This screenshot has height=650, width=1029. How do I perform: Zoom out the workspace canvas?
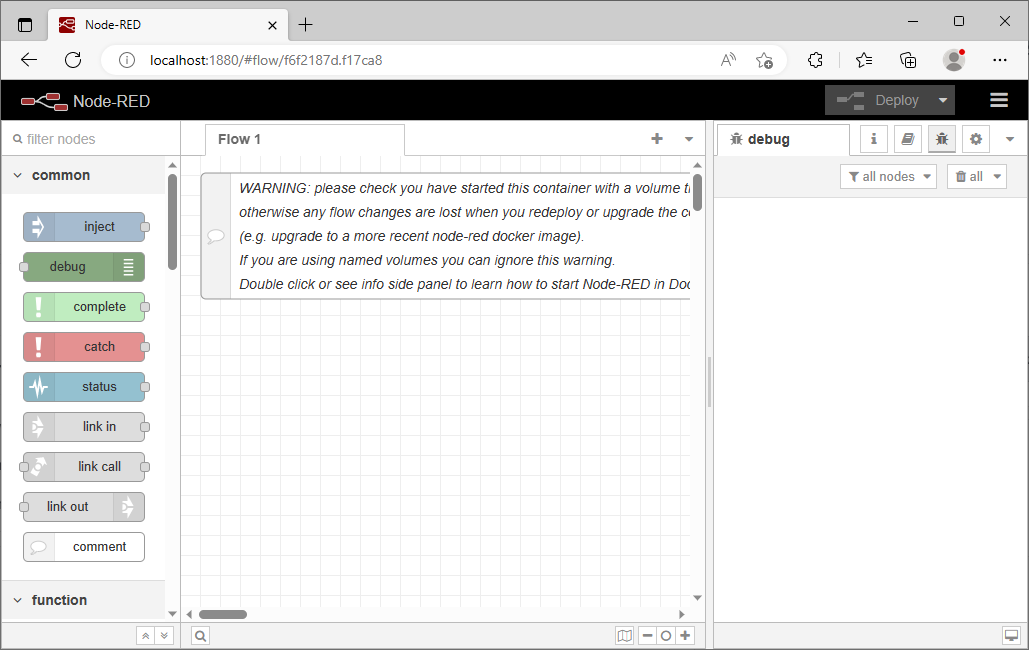click(x=648, y=636)
